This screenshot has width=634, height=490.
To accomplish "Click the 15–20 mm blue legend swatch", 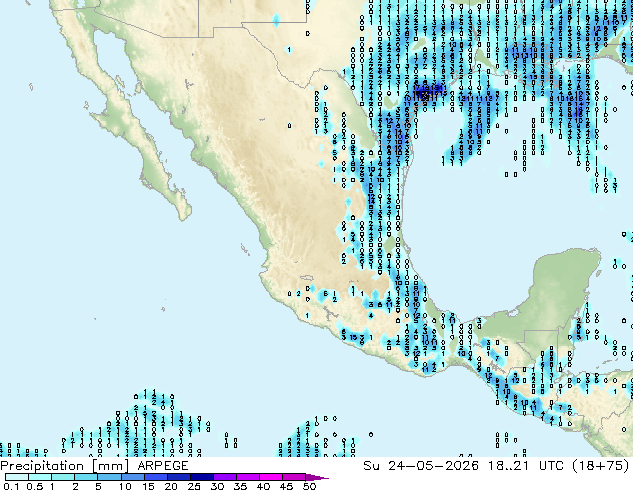I will point(156,477).
